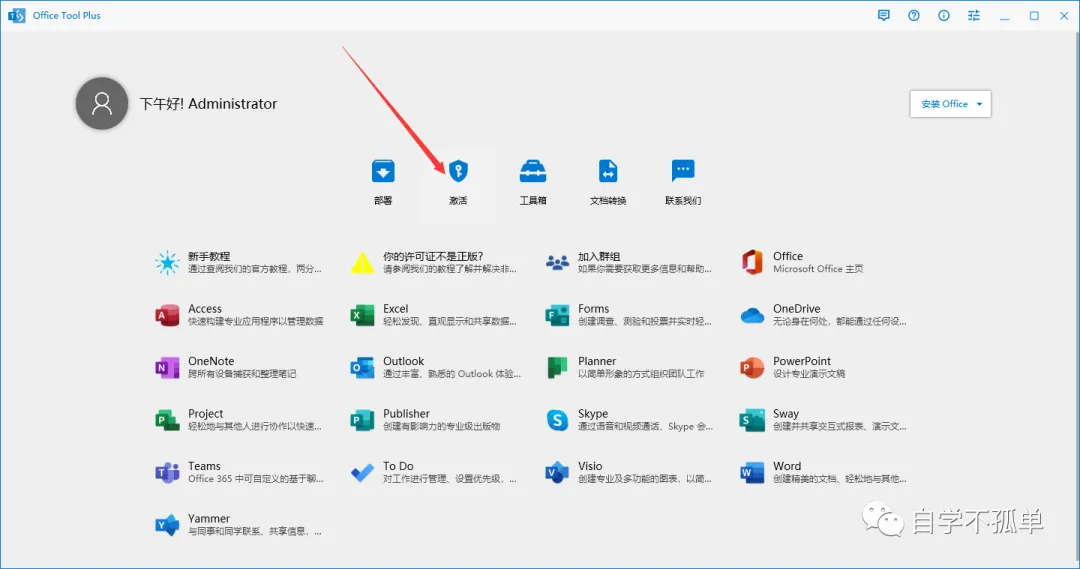1080x569 pixels.
Task: Launch the Planner app icon
Action: tap(557, 367)
